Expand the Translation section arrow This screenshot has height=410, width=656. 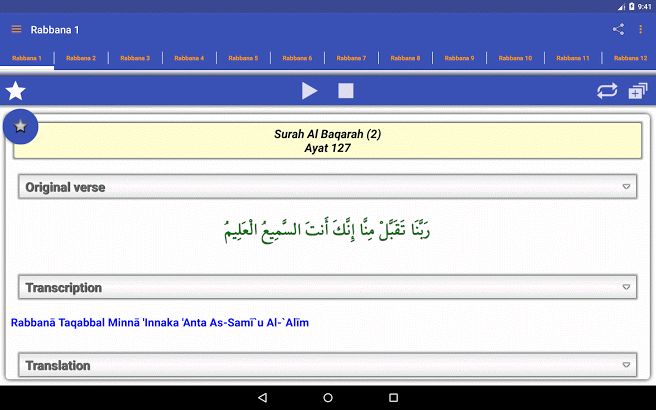pyautogui.click(x=626, y=365)
